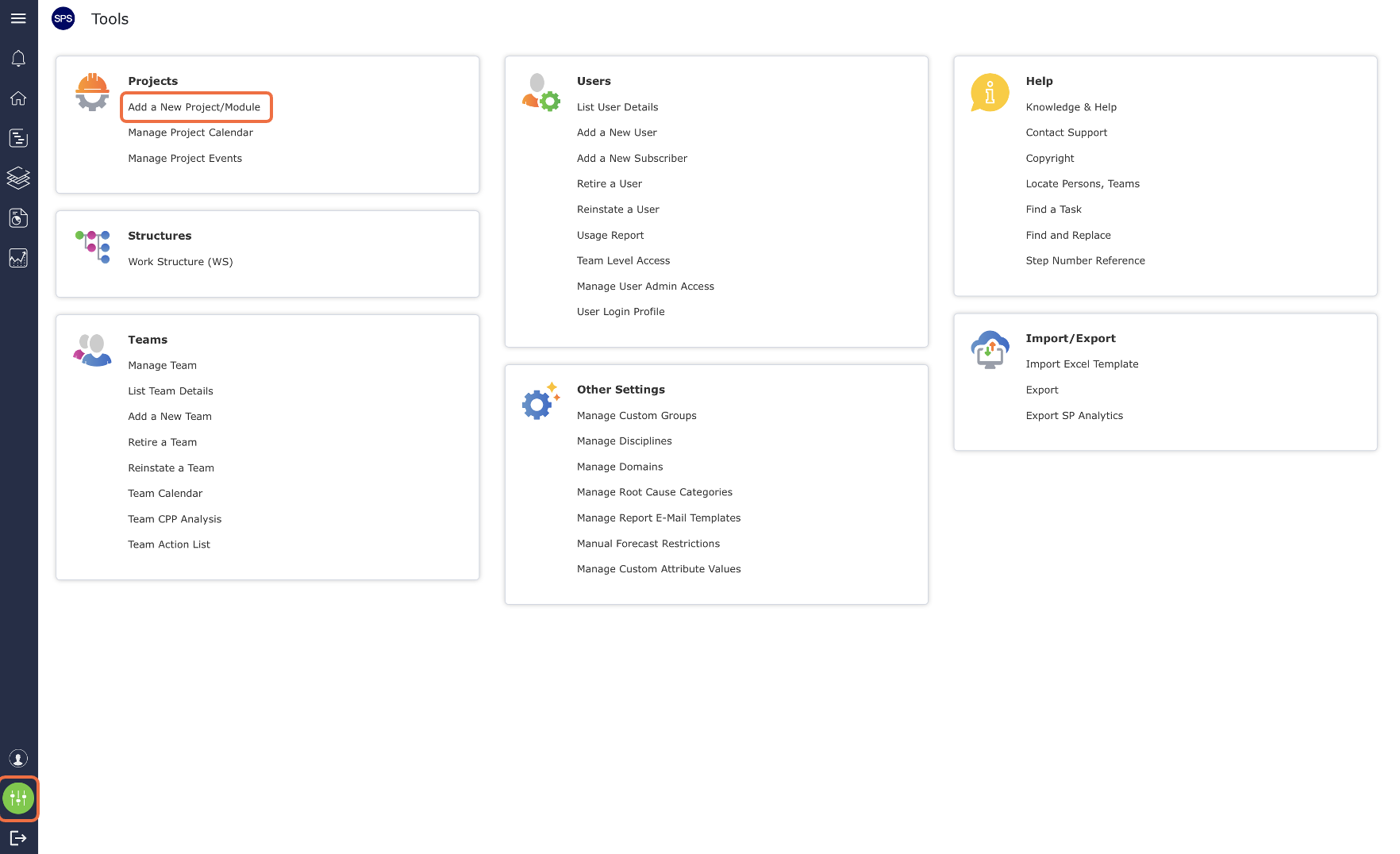Click Reinstate a Team
Screen dimensions: 1400x854
[x=171, y=468]
